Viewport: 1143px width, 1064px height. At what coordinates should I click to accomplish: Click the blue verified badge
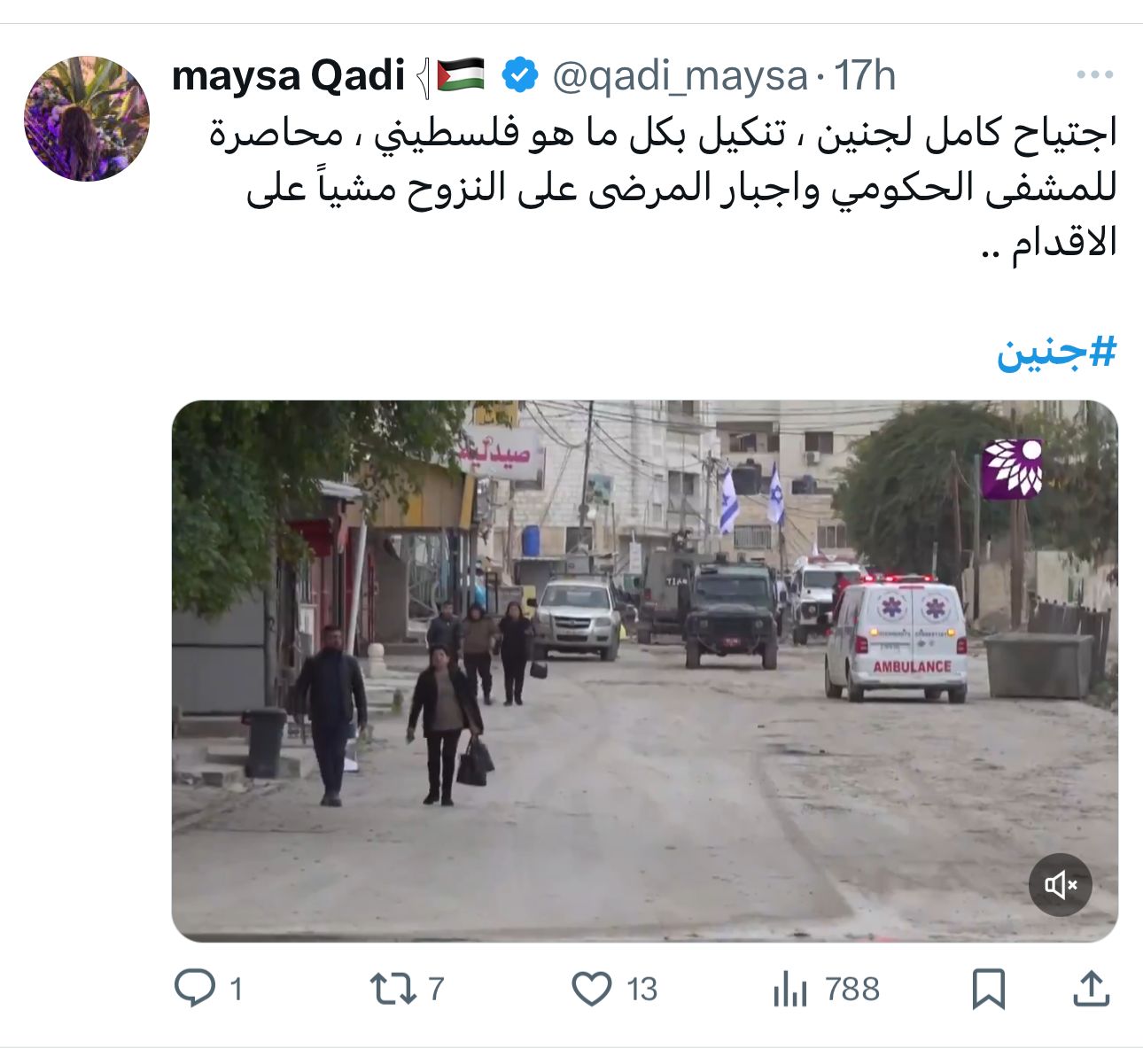point(520,75)
